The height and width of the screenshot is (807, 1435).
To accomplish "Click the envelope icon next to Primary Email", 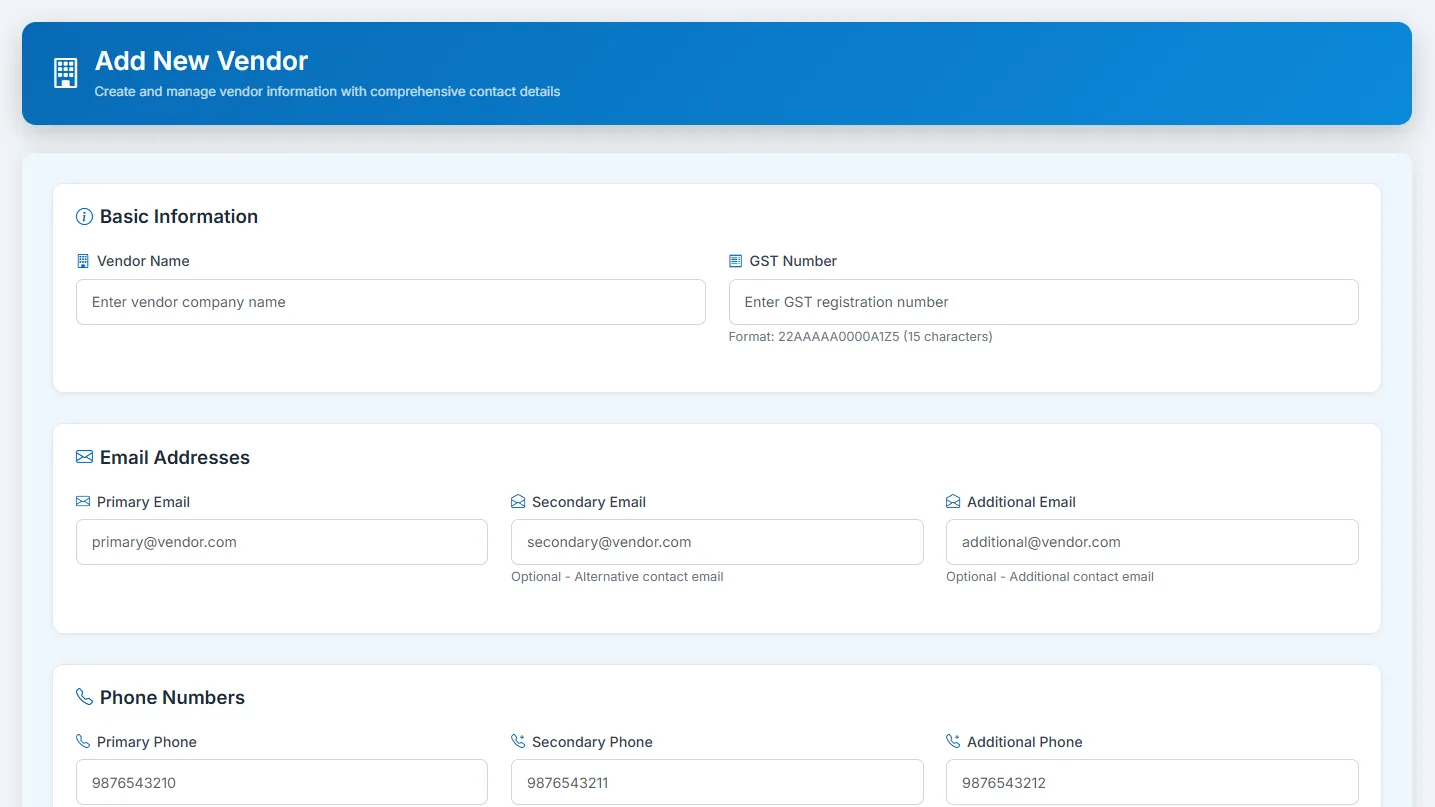I will pos(83,501).
